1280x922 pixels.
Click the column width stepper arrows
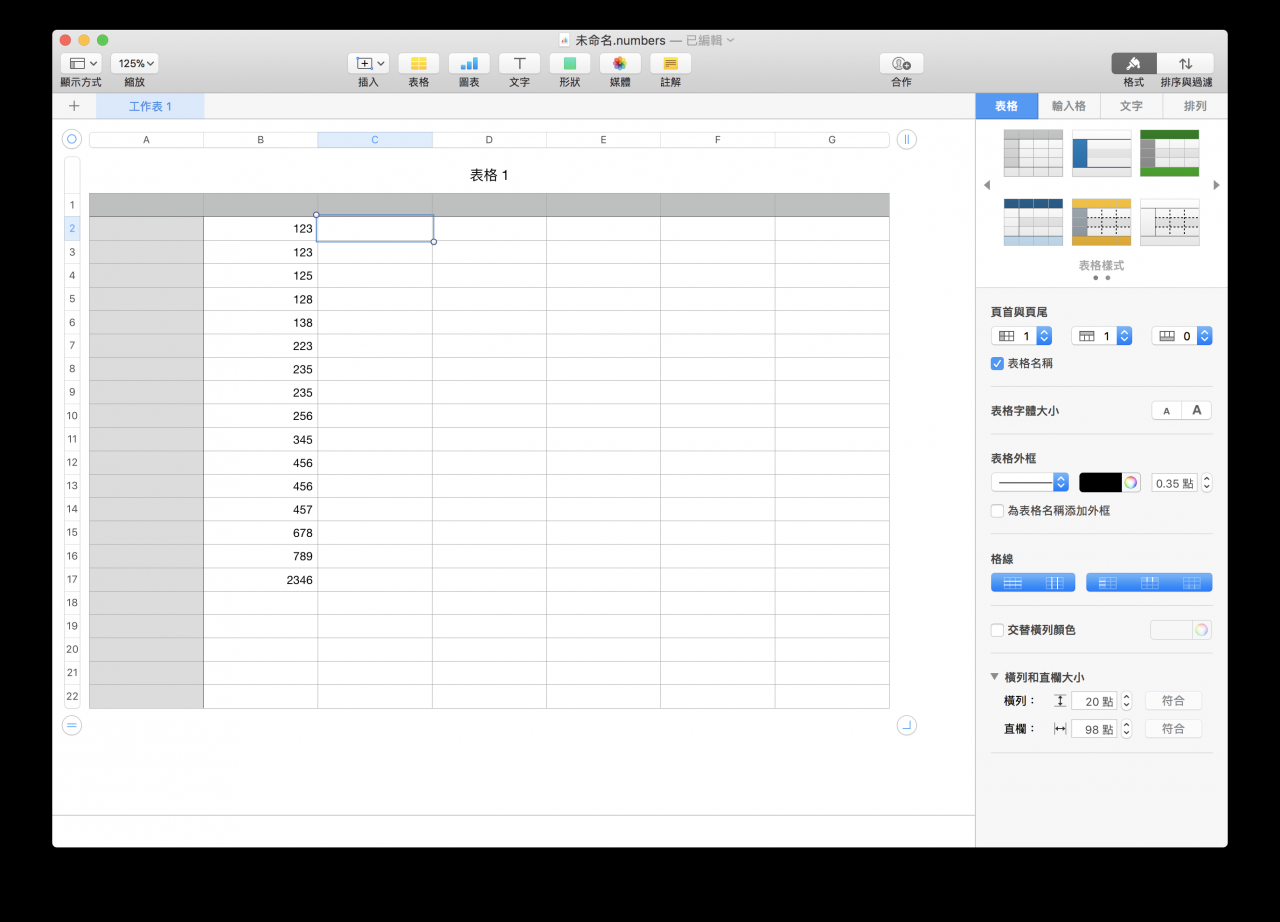click(1126, 729)
